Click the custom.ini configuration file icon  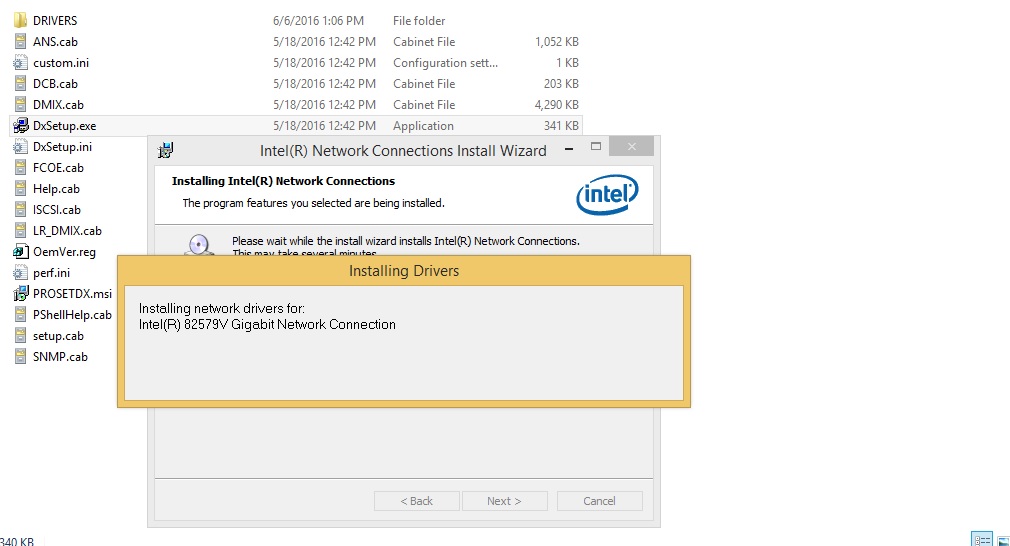click(x=20, y=62)
